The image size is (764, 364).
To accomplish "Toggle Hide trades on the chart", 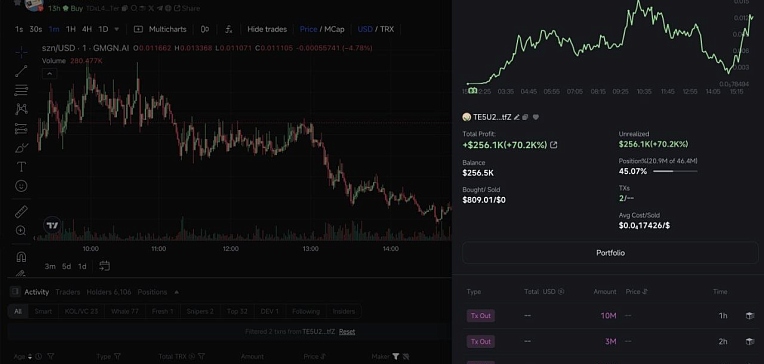I will 267,29.
